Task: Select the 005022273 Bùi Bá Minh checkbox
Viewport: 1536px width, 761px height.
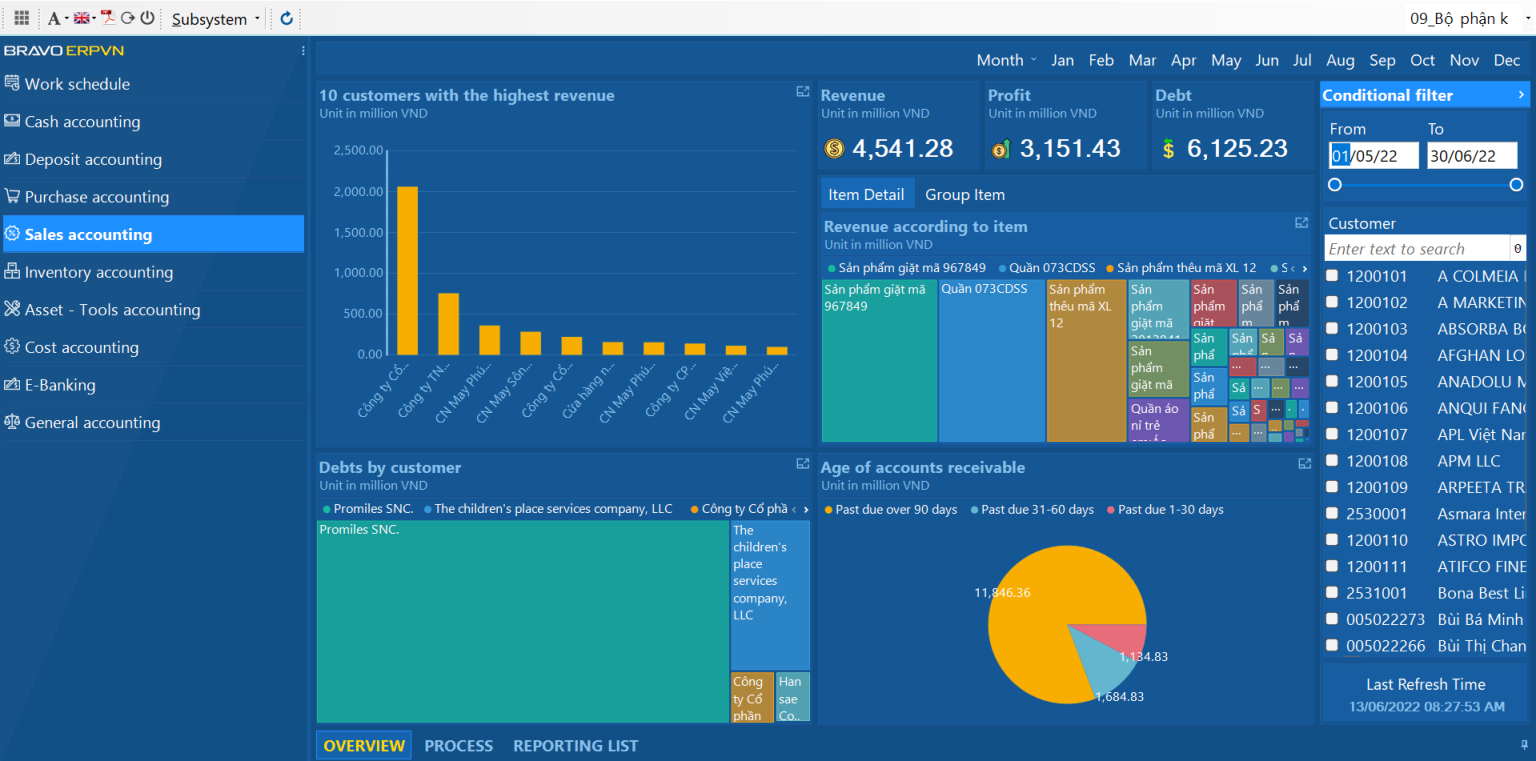Action: [x=1332, y=619]
